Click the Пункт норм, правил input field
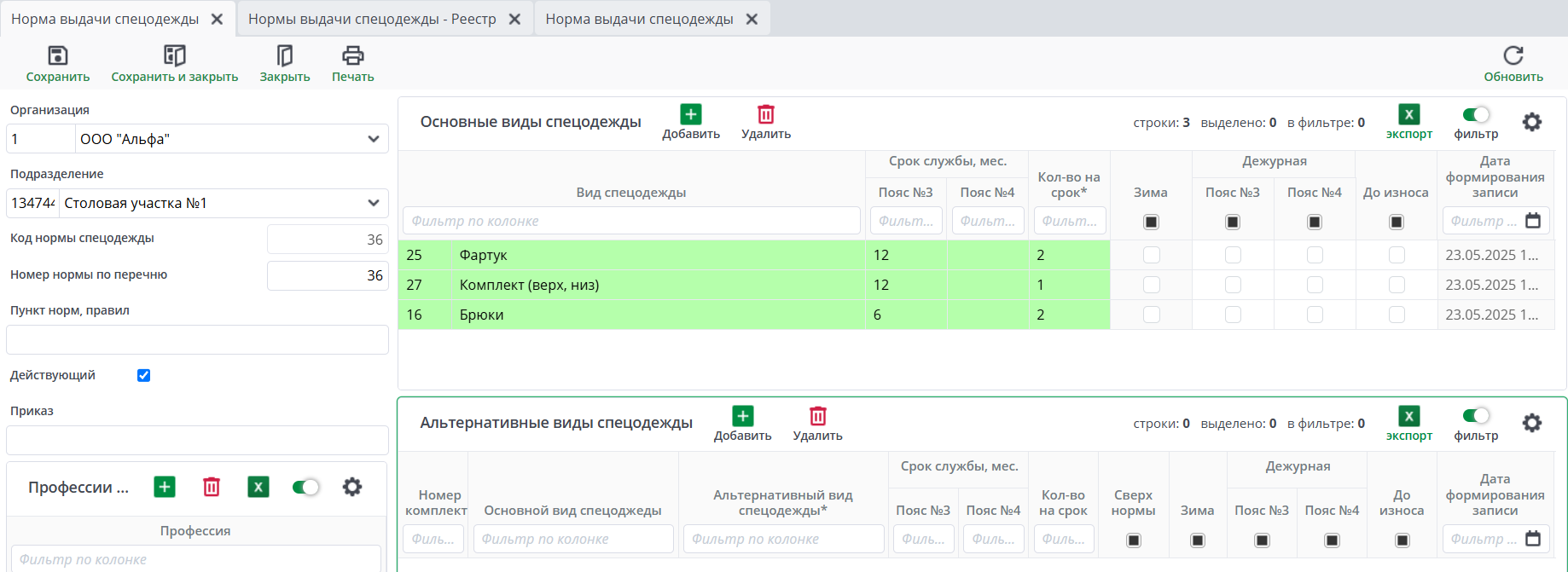 click(197, 339)
